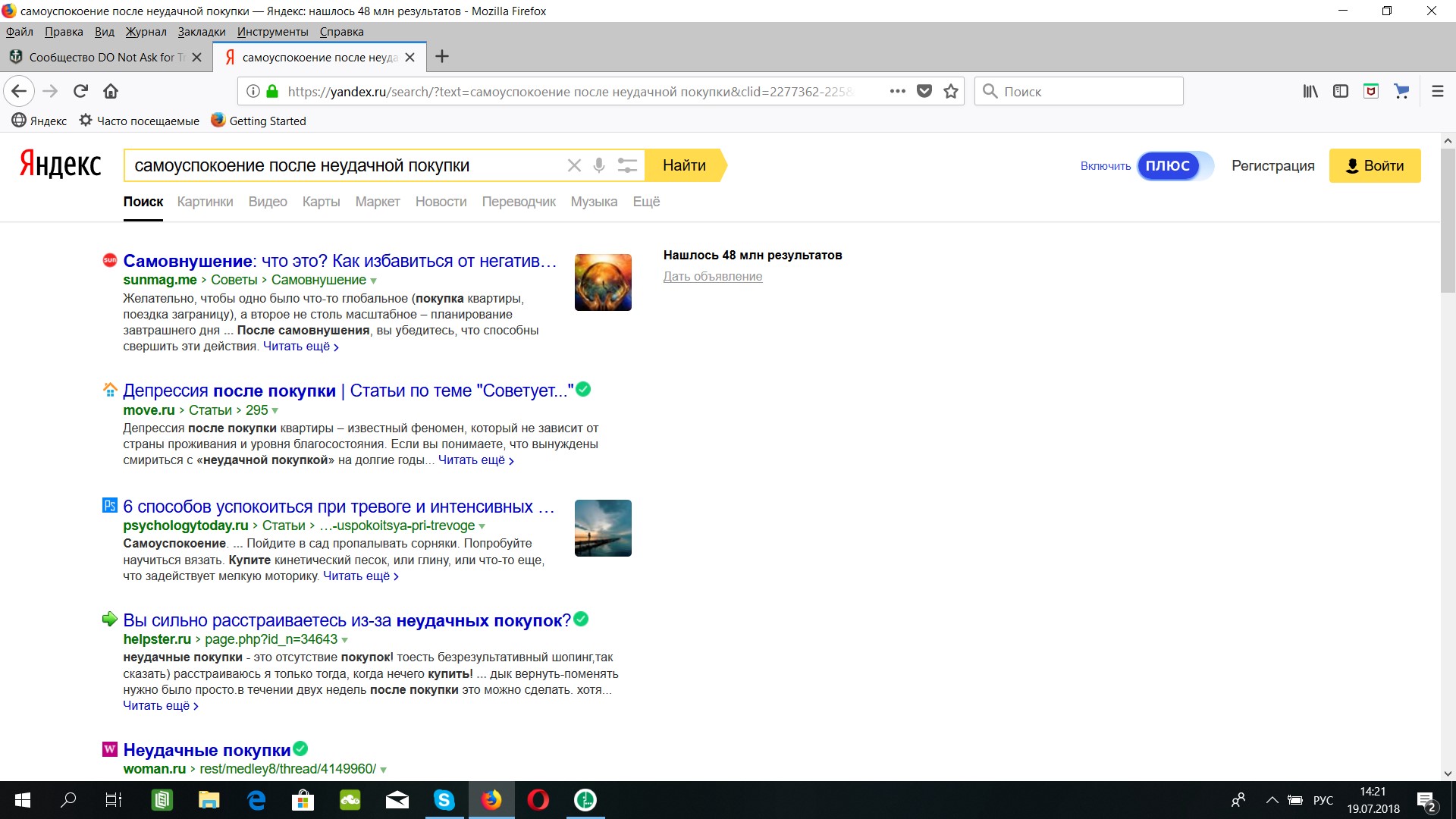This screenshot has height=819, width=1456.
Task: Open the Файл menu
Action: pos(20,32)
